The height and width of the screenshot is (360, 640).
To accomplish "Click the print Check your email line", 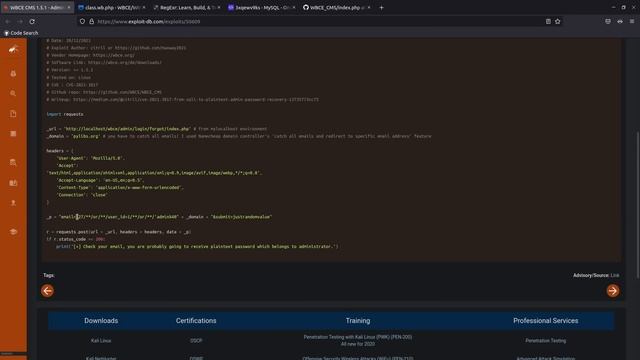I will click(x=197, y=247).
